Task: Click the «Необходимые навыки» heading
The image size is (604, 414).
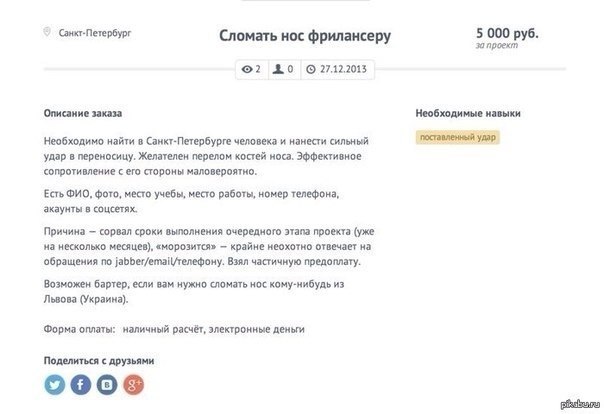Action: pyautogui.click(x=468, y=113)
